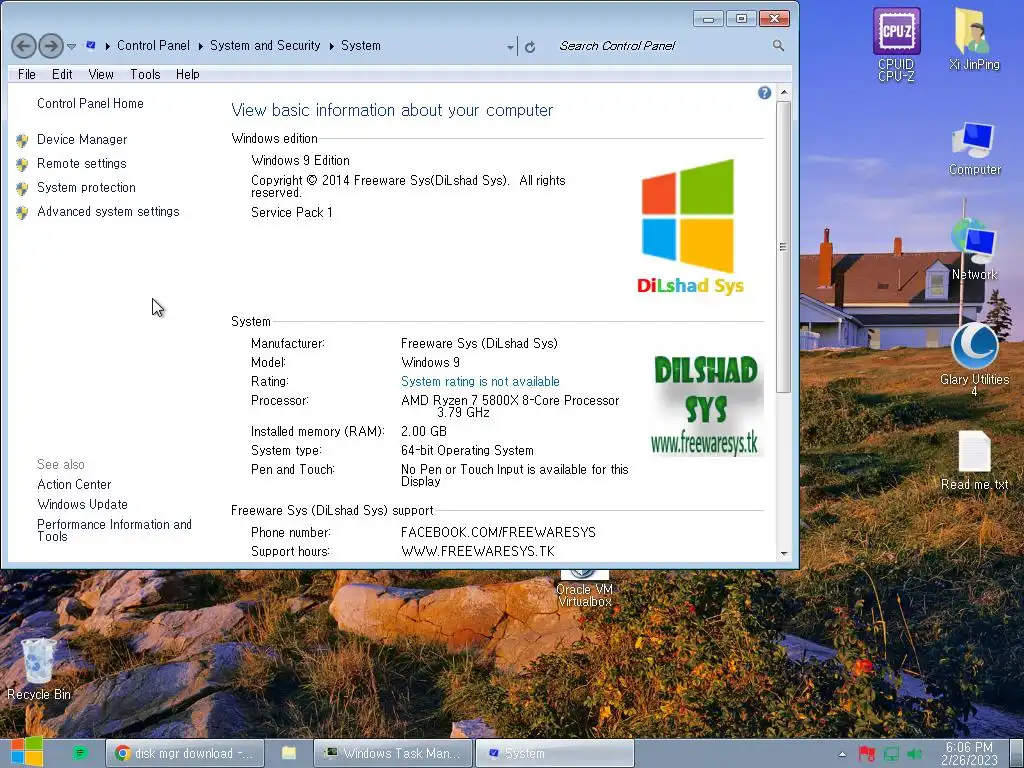Click the Back navigation arrow
Viewport: 1024px width, 768px height.
coord(24,46)
